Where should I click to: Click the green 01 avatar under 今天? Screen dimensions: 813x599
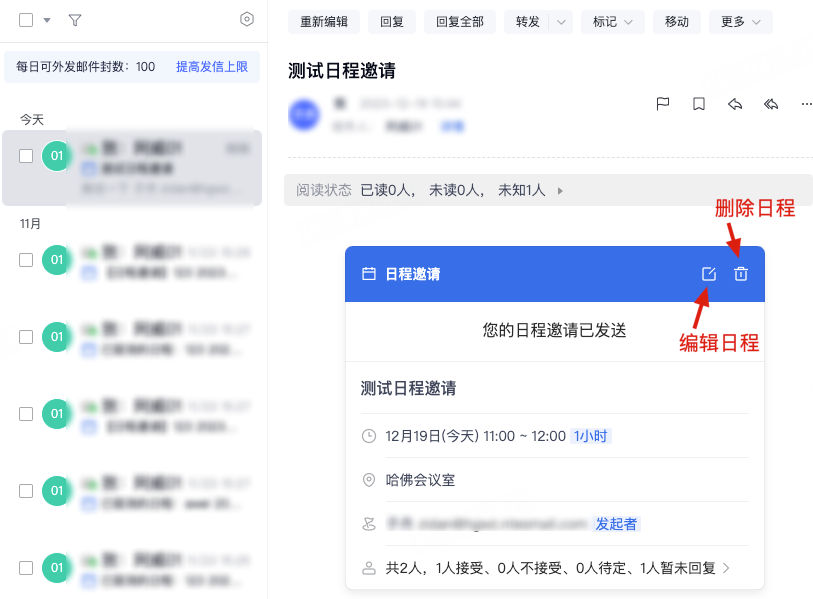tap(57, 156)
